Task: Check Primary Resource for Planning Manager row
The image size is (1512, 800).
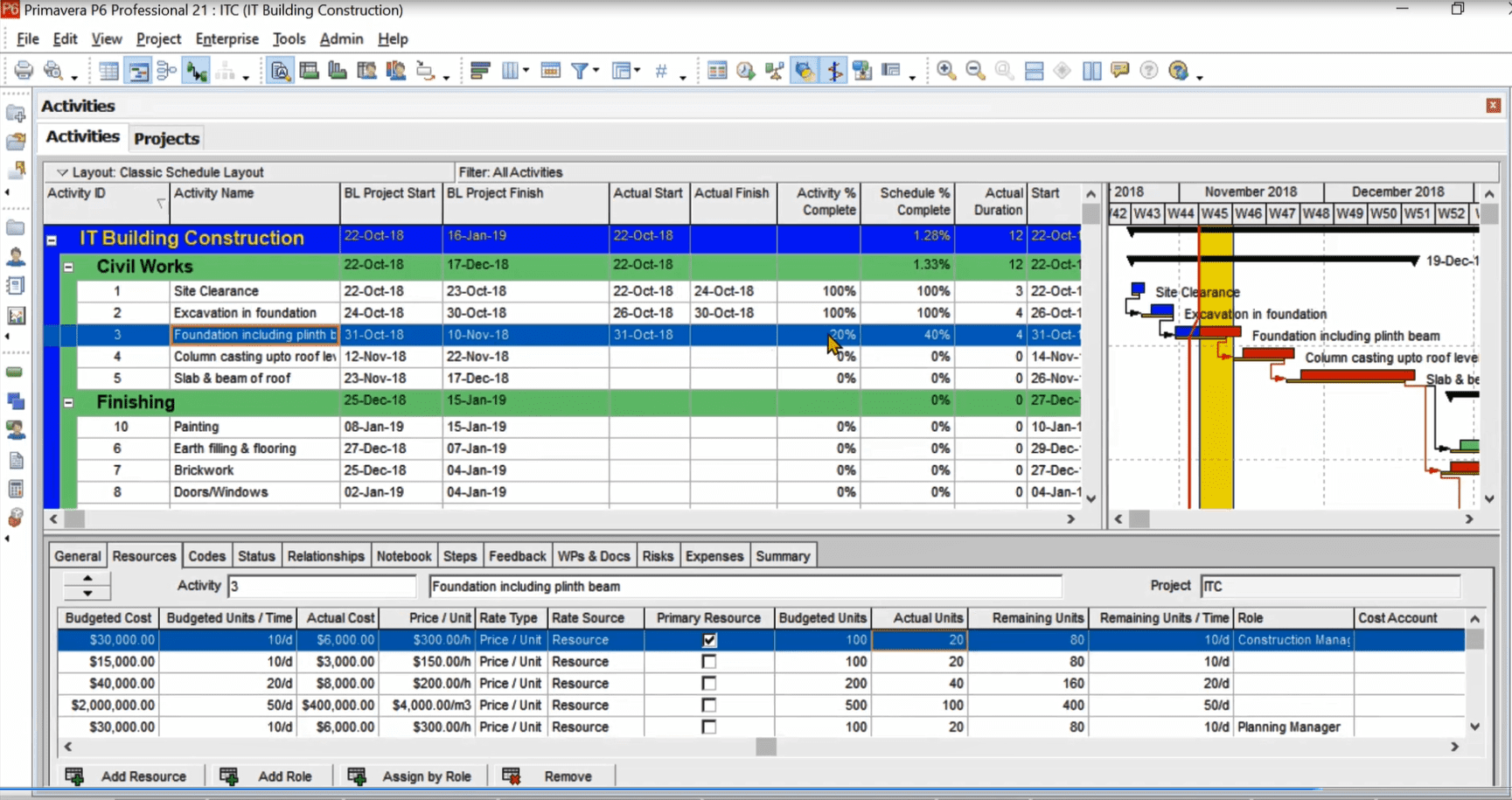Action: click(709, 727)
